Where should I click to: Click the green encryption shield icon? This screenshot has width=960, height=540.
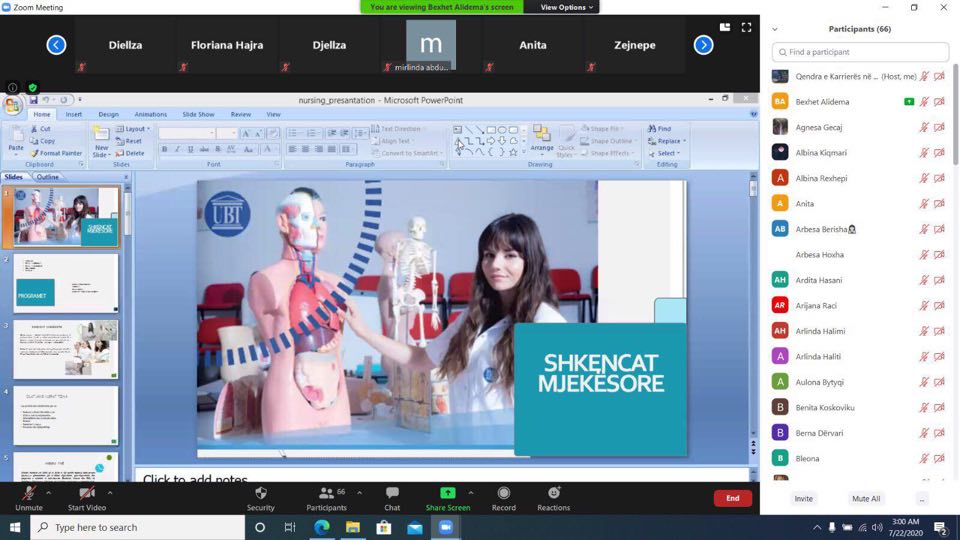pyautogui.click(x=33, y=88)
